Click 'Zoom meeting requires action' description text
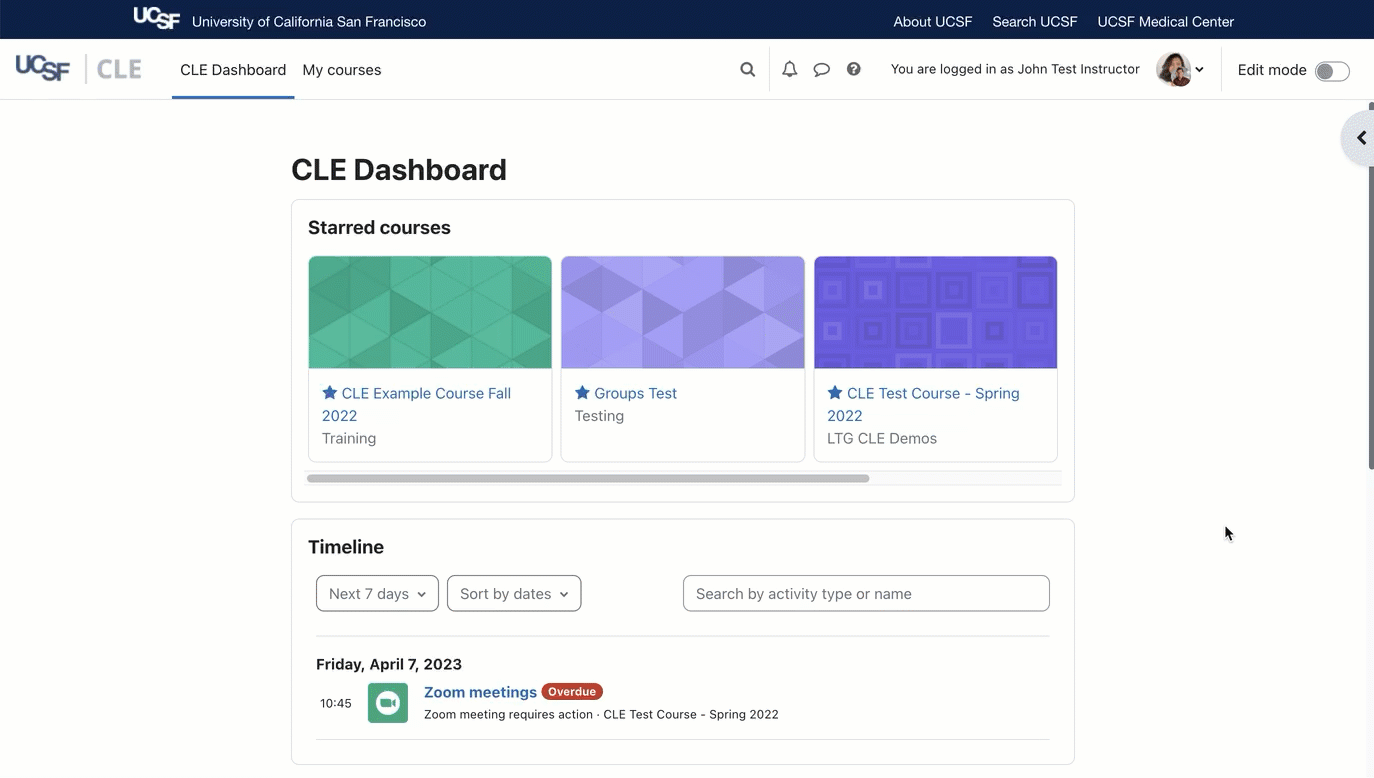Screen dimensions: 1374x778 pyautogui.click(x=508, y=714)
